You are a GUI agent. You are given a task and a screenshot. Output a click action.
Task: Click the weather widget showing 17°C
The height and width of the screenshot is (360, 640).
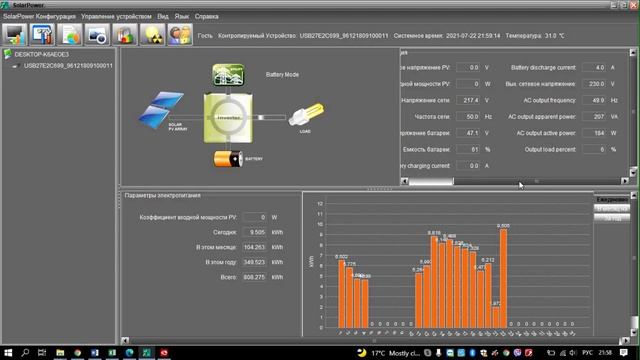pyautogui.click(x=388, y=353)
